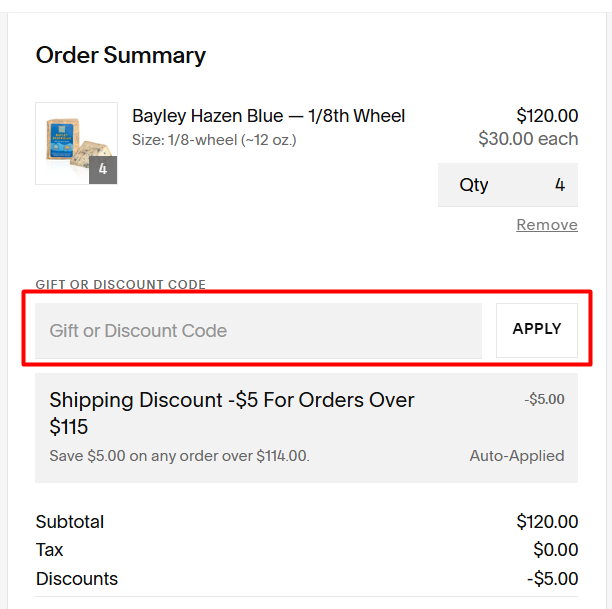Click the $0.00 tax amount

pyautogui.click(x=555, y=550)
